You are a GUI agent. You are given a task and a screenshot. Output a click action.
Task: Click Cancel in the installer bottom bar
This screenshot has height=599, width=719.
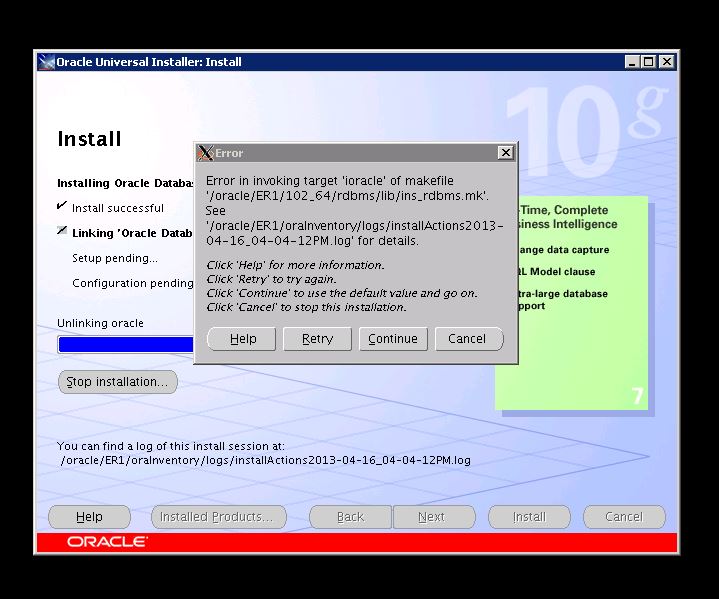click(624, 517)
